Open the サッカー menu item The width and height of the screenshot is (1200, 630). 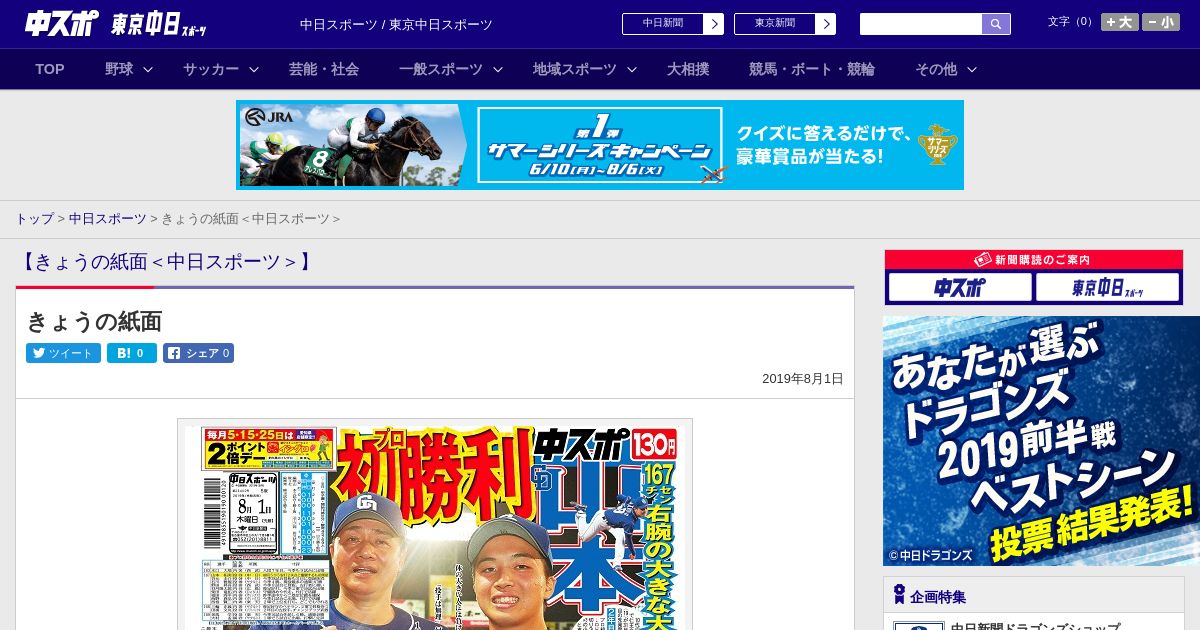coord(211,69)
